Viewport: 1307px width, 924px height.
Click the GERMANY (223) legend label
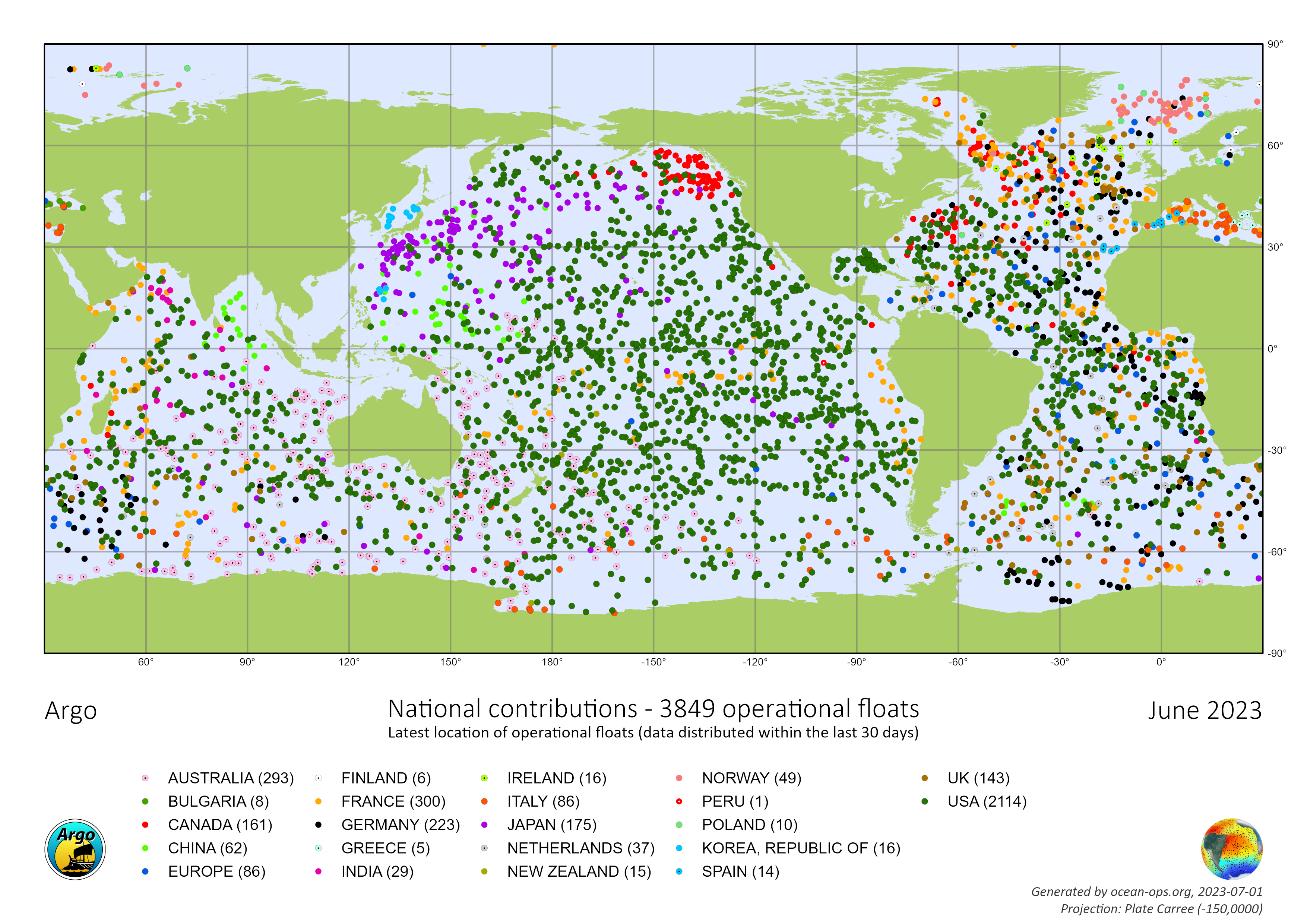400,825
